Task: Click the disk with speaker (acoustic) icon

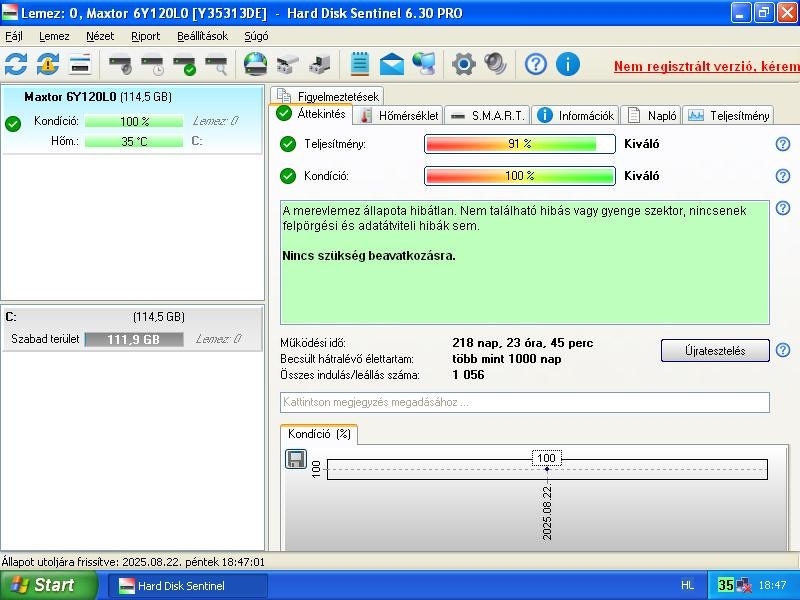Action: click(120, 64)
